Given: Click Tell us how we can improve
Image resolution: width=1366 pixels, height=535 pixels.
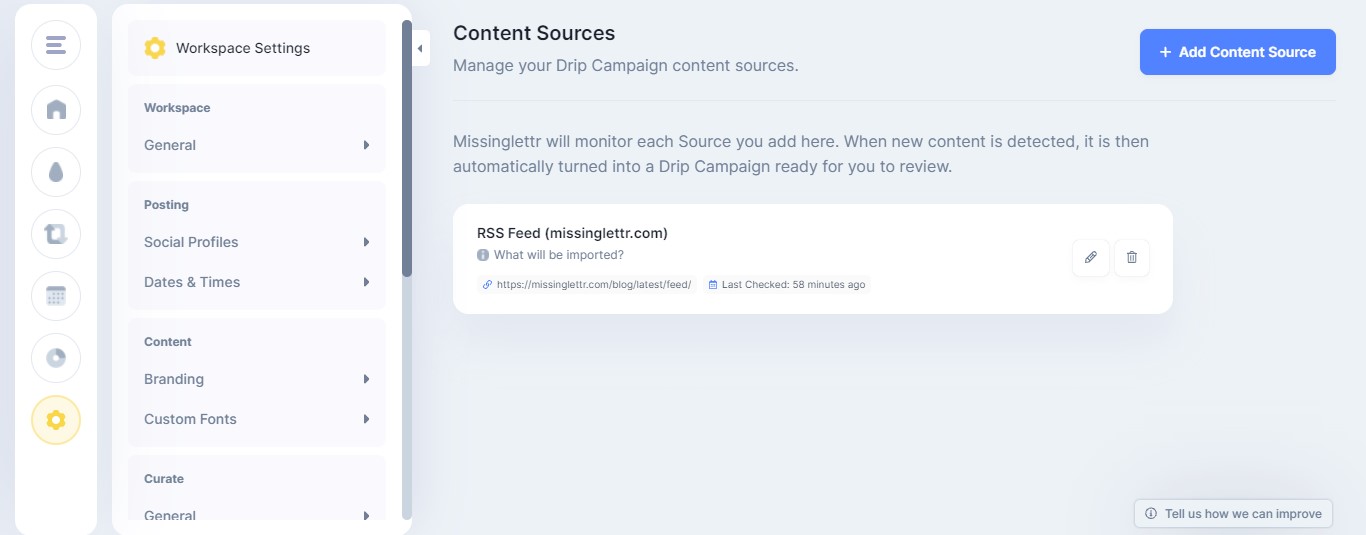Looking at the screenshot, I should (x=1233, y=513).
